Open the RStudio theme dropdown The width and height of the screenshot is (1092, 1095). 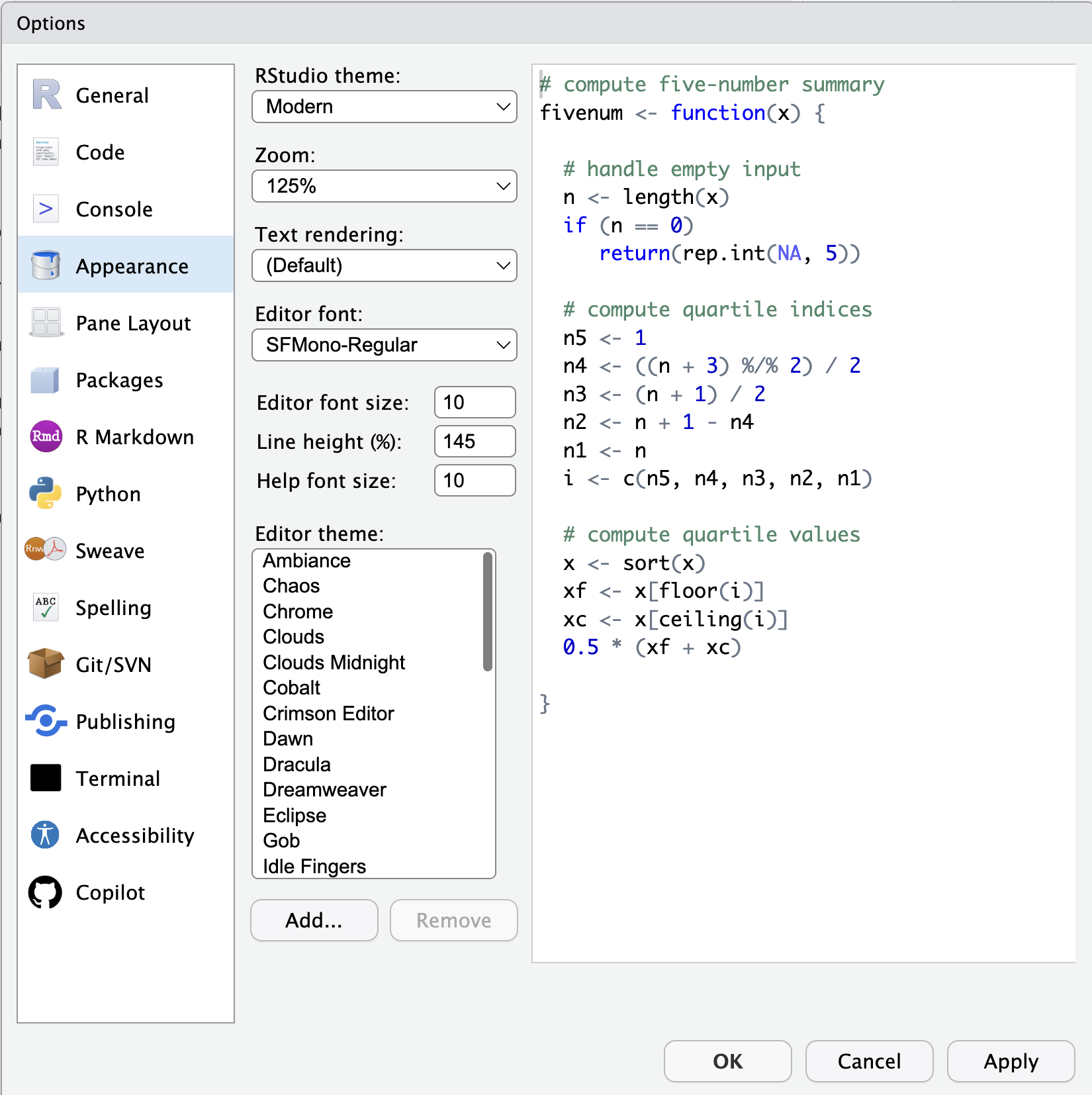pos(384,106)
